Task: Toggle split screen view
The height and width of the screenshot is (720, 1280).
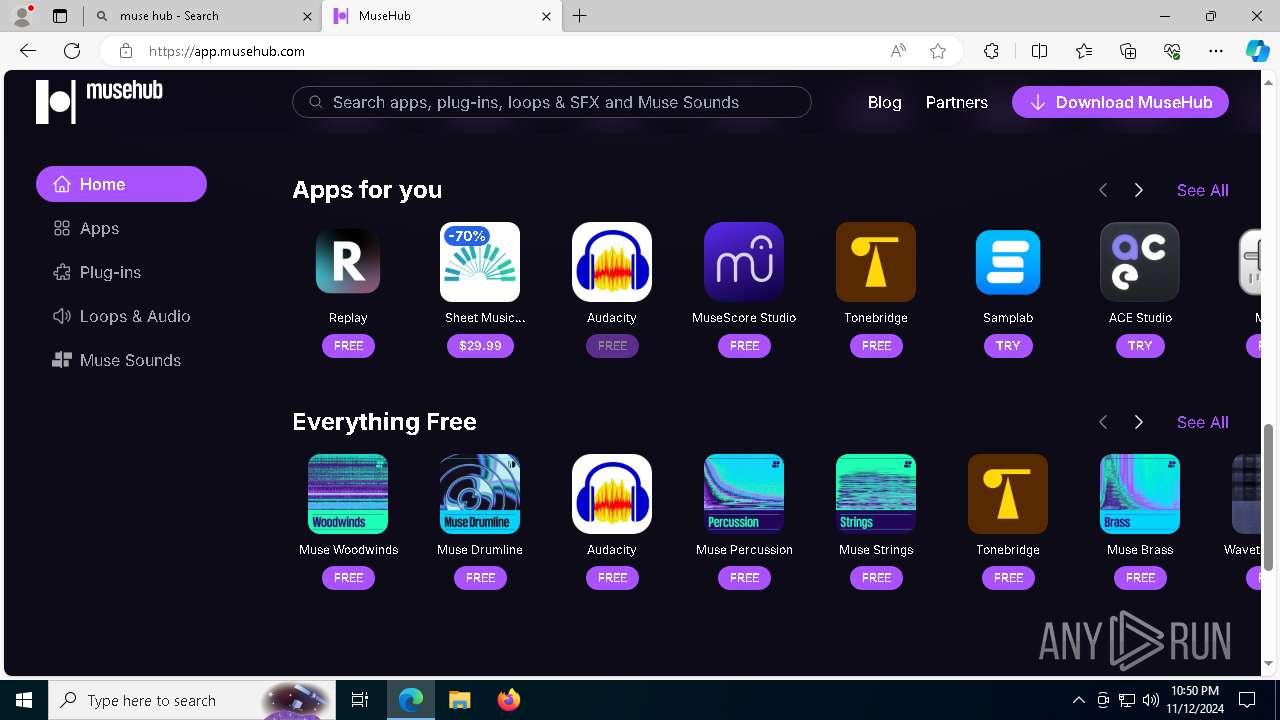Action: tap(1039, 51)
